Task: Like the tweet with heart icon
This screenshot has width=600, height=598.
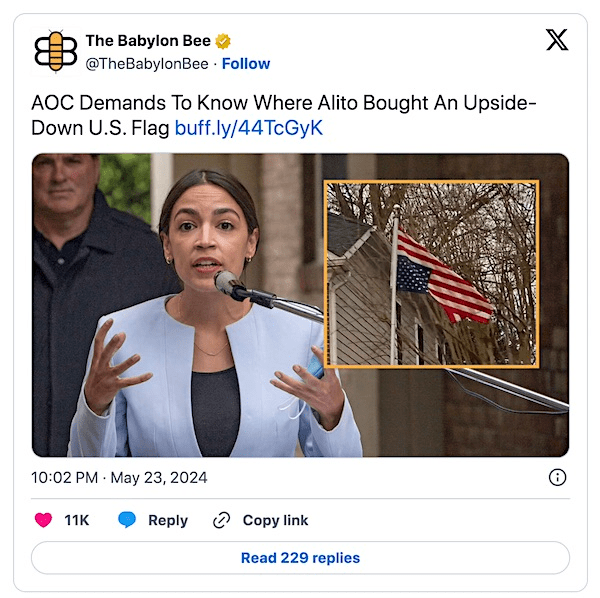Action: [x=43, y=520]
